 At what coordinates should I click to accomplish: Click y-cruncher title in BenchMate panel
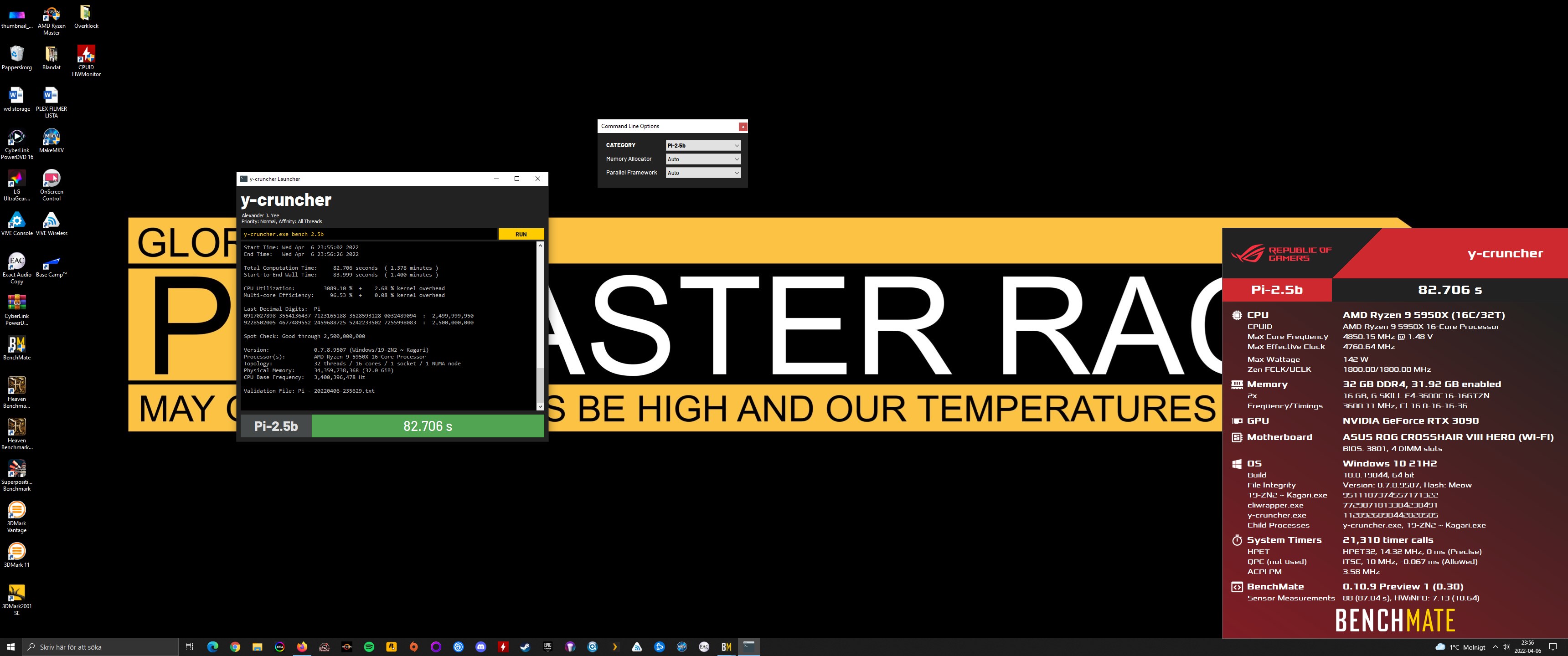pos(1505,254)
